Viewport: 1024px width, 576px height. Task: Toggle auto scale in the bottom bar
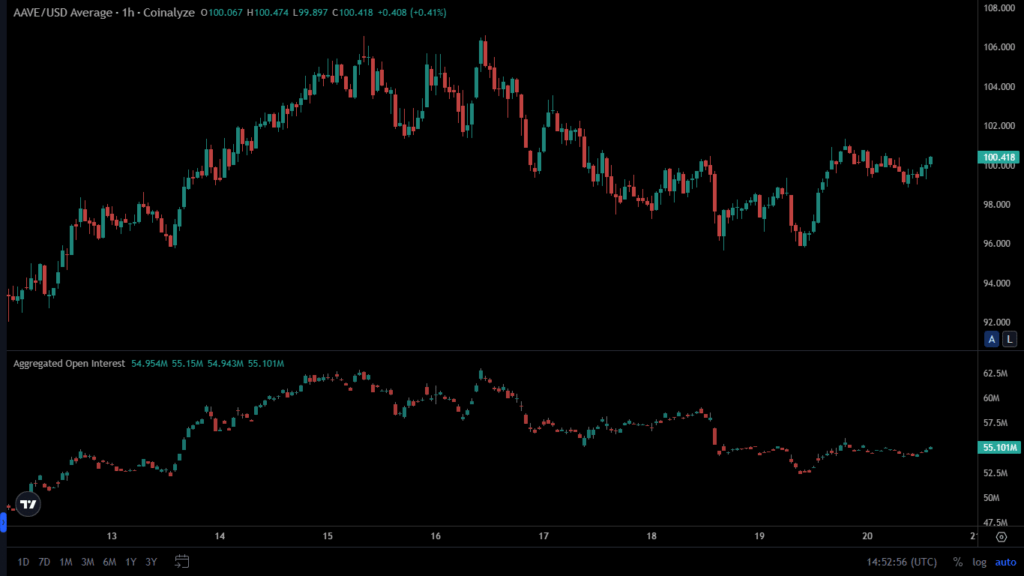(x=1004, y=561)
